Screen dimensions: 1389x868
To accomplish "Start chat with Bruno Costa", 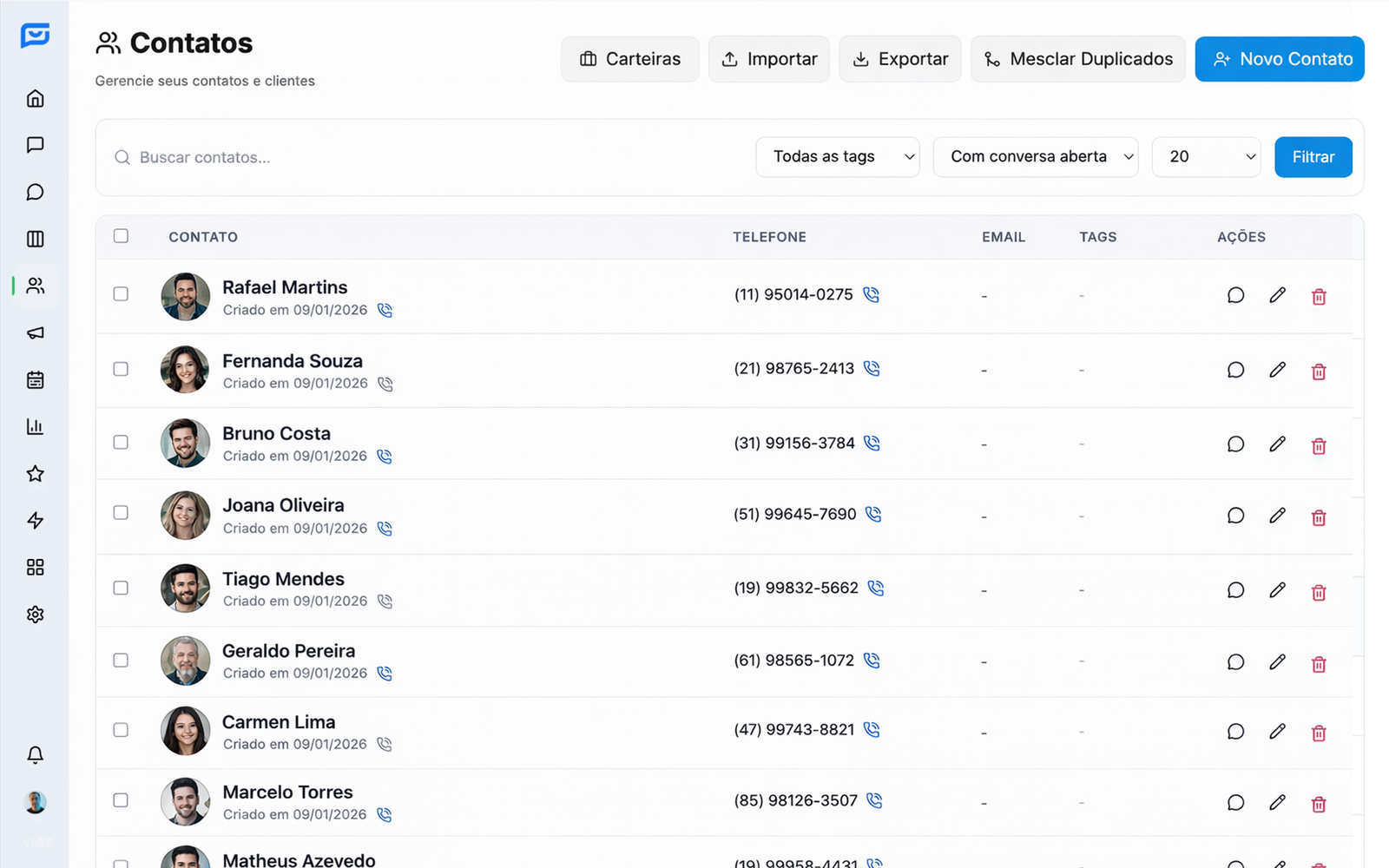I will point(1235,444).
